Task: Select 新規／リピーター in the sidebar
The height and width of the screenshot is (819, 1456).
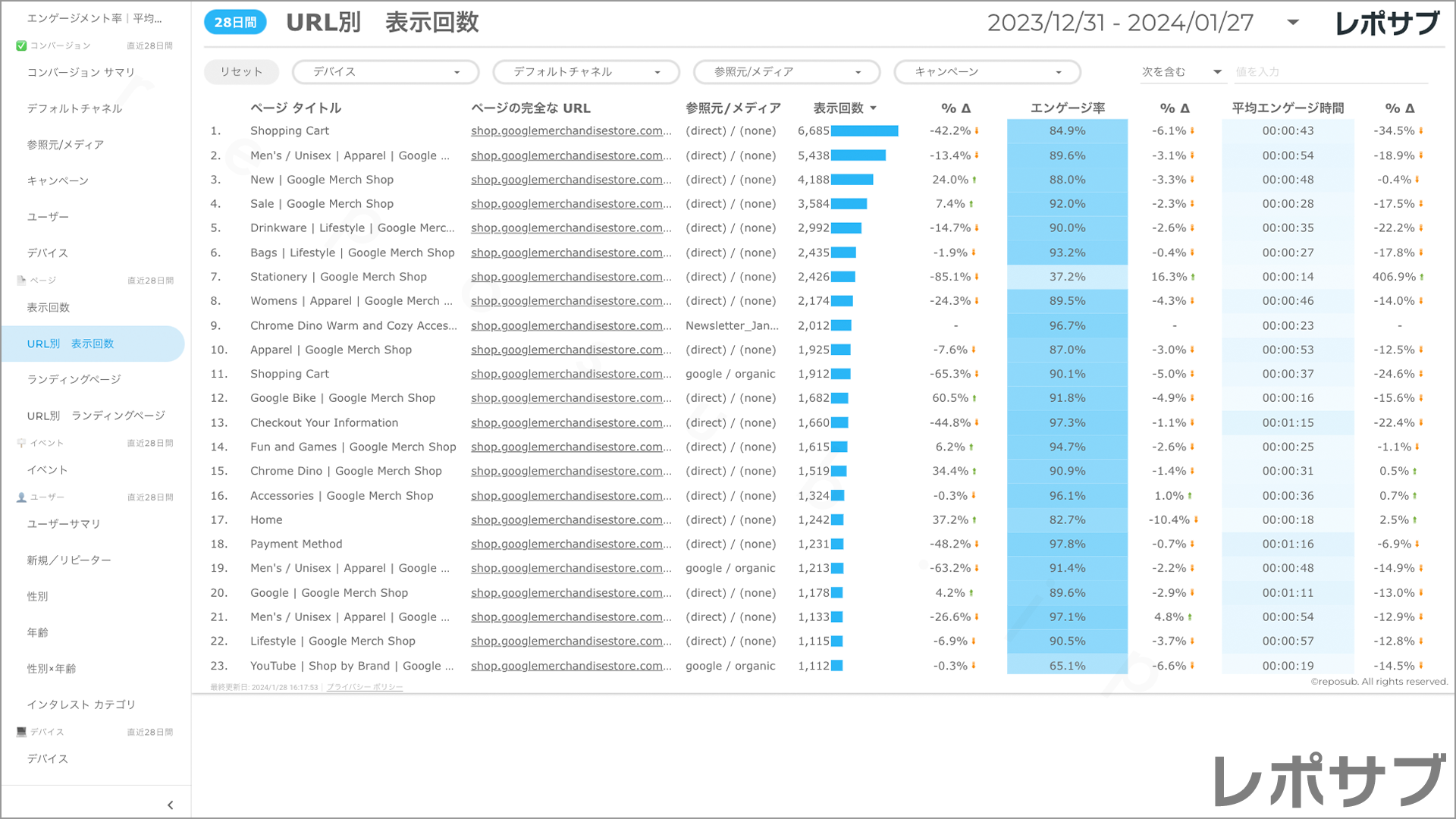Action: point(69,560)
